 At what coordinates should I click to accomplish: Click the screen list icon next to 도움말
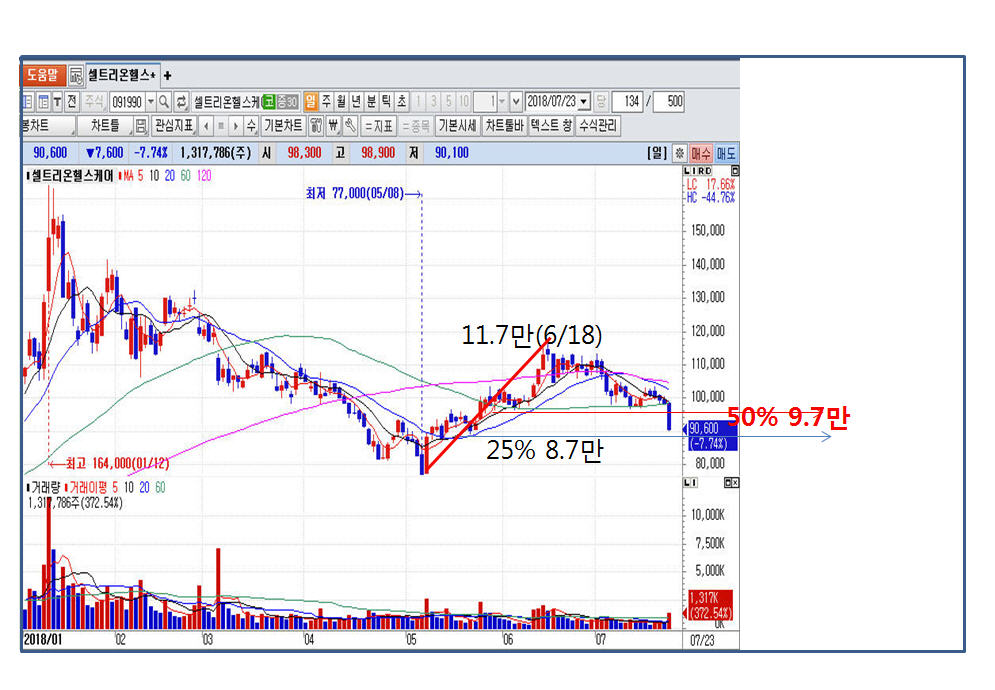pos(76,75)
